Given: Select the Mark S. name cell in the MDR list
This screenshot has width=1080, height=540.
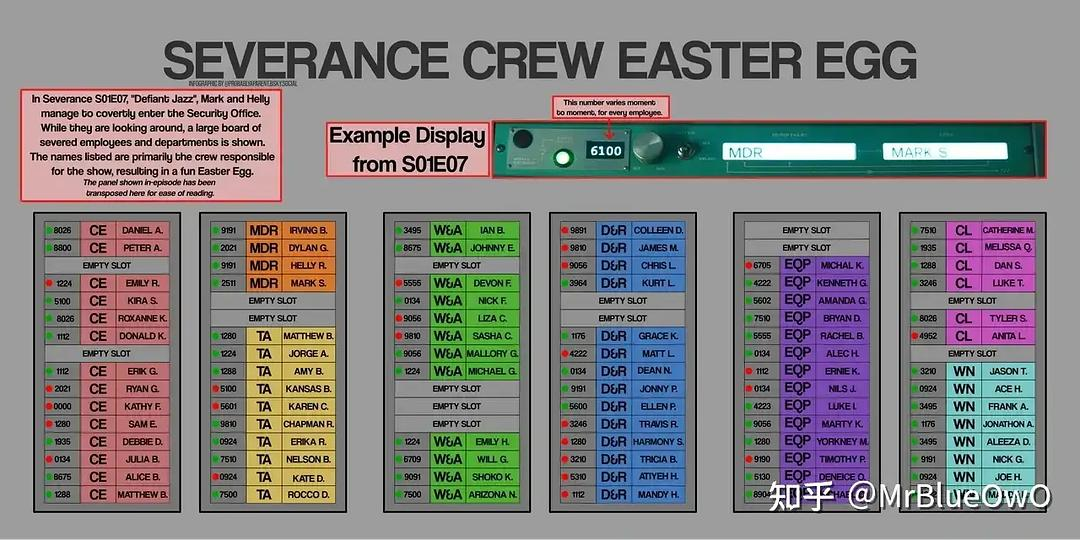Looking at the screenshot, I should (x=308, y=283).
